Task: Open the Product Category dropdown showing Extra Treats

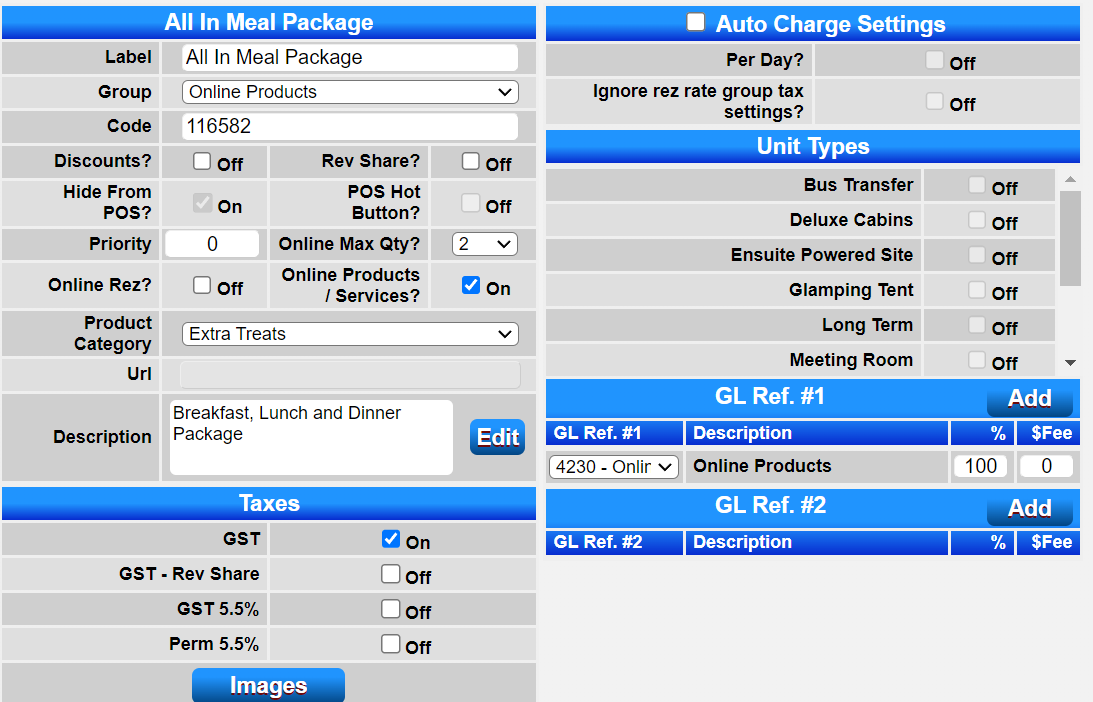Action: [x=350, y=334]
